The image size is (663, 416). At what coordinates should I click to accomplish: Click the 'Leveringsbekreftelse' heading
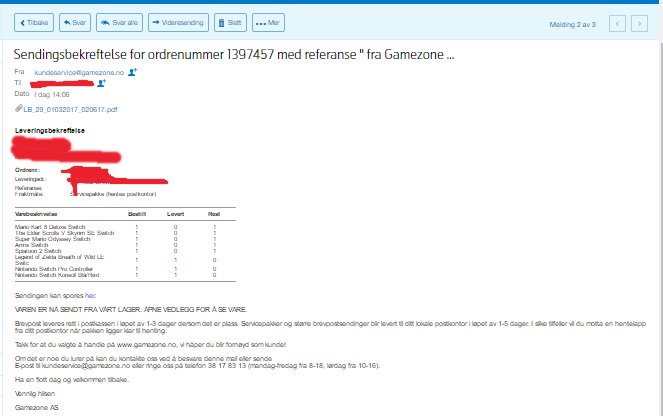click(x=50, y=131)
